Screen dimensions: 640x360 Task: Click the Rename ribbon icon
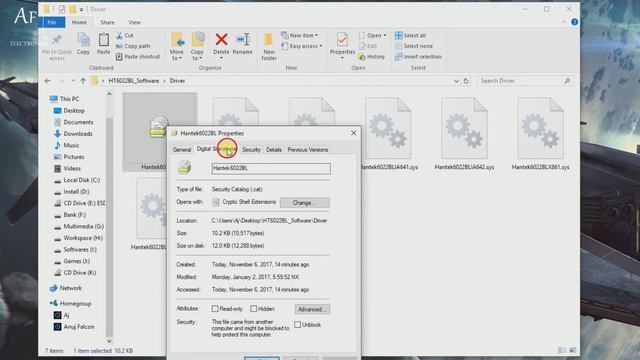coord(243,40)
